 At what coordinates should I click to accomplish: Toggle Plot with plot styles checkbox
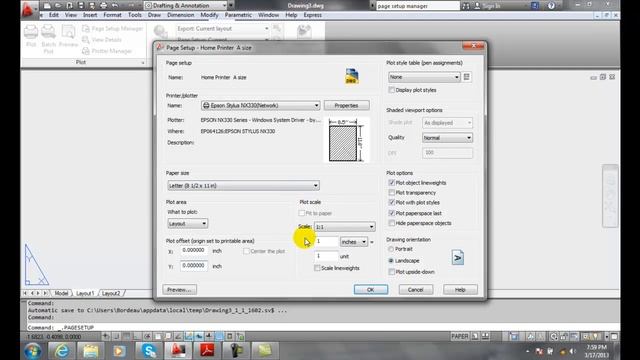coord(391,202)
